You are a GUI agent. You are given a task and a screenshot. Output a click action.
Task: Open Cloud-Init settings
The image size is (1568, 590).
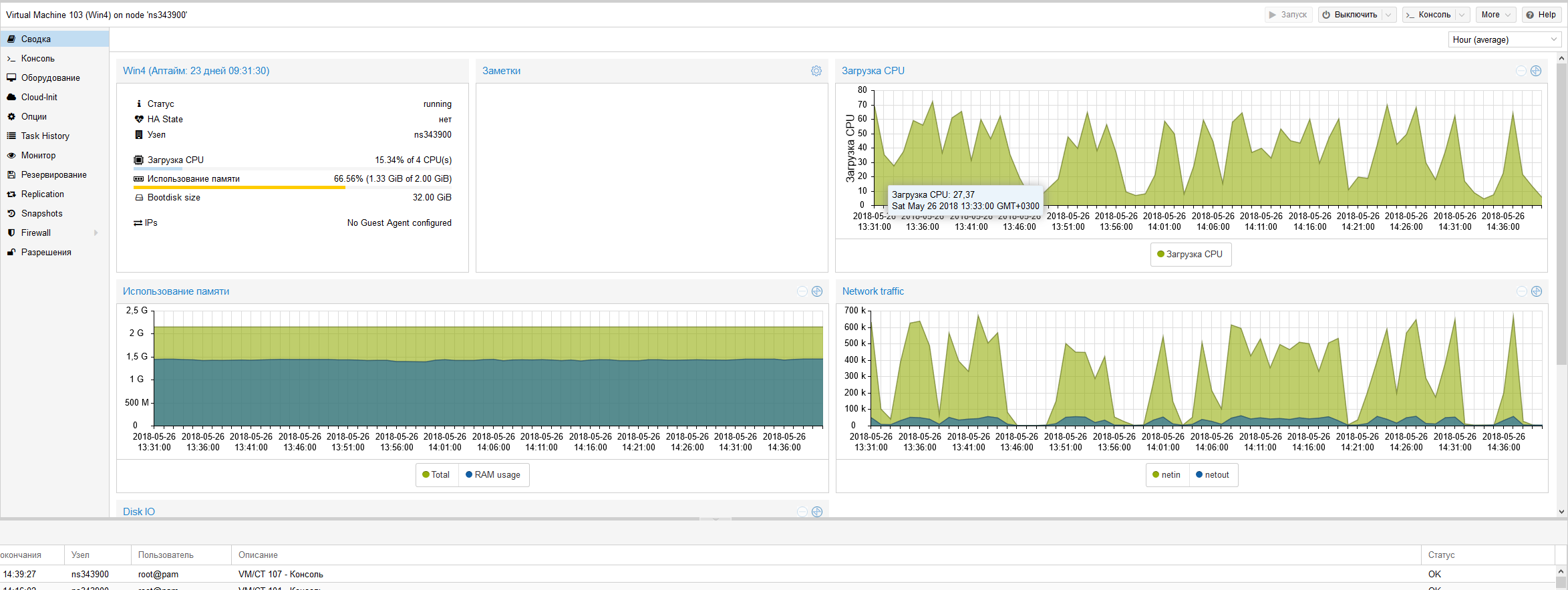click(39, 98)
